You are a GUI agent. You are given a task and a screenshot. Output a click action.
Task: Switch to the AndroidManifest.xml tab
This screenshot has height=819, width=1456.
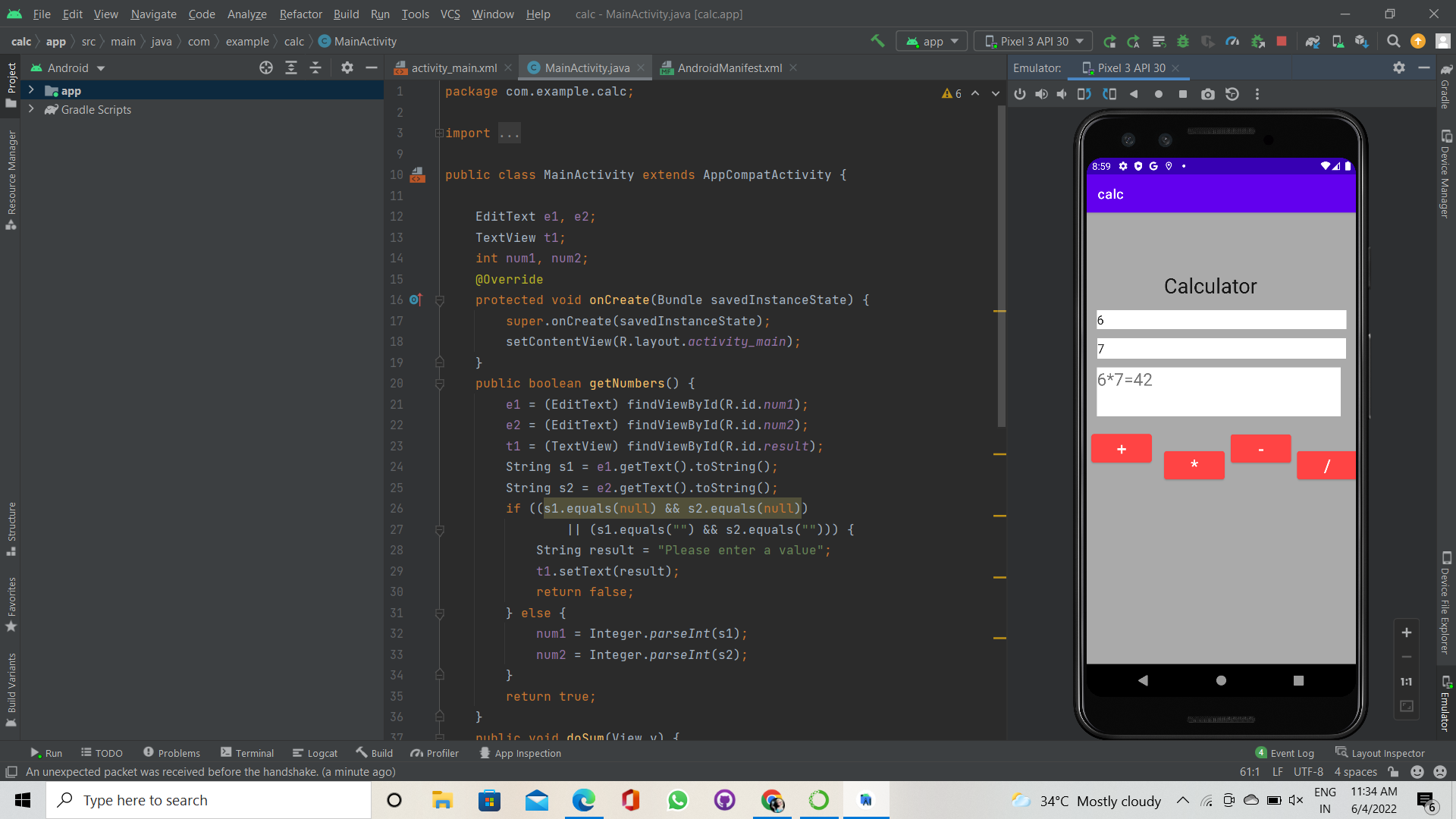coord(730,67)
